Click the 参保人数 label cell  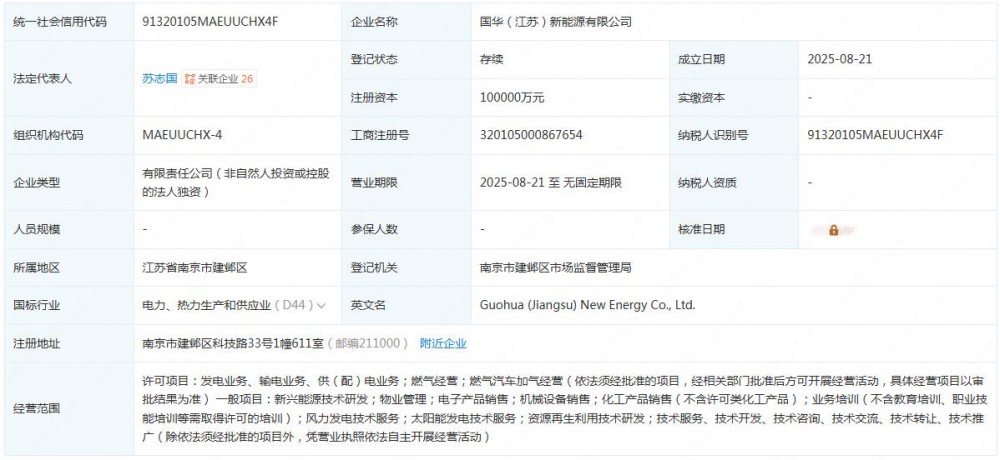tap(406, 230)
